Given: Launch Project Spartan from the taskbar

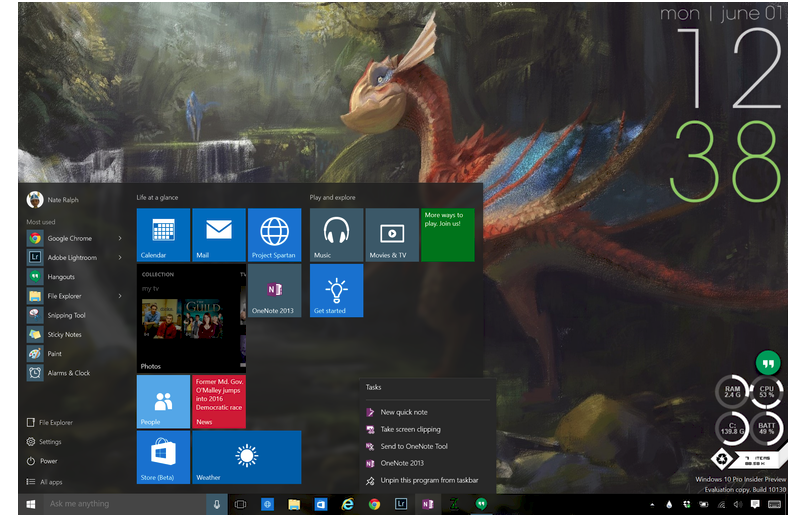Looking at the screenshot, I should tap(267, 504).
